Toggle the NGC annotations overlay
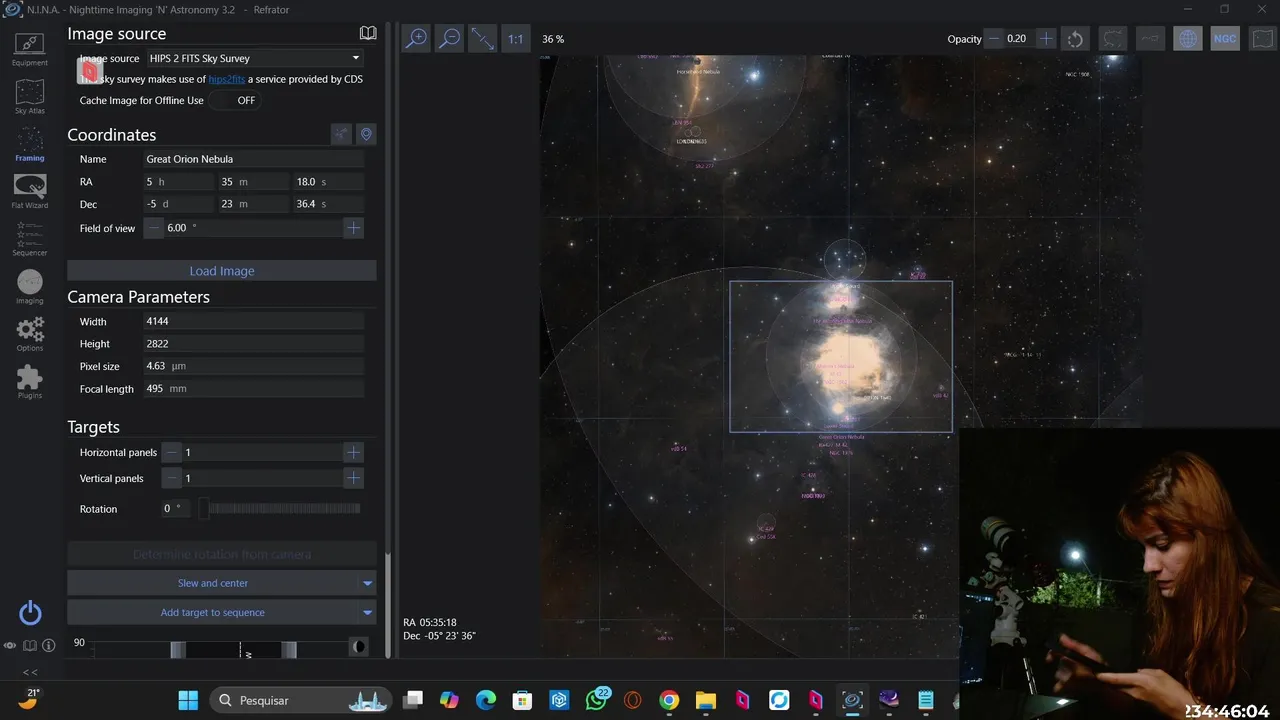The image size is (1280, 720). (x=1225, y=39)
